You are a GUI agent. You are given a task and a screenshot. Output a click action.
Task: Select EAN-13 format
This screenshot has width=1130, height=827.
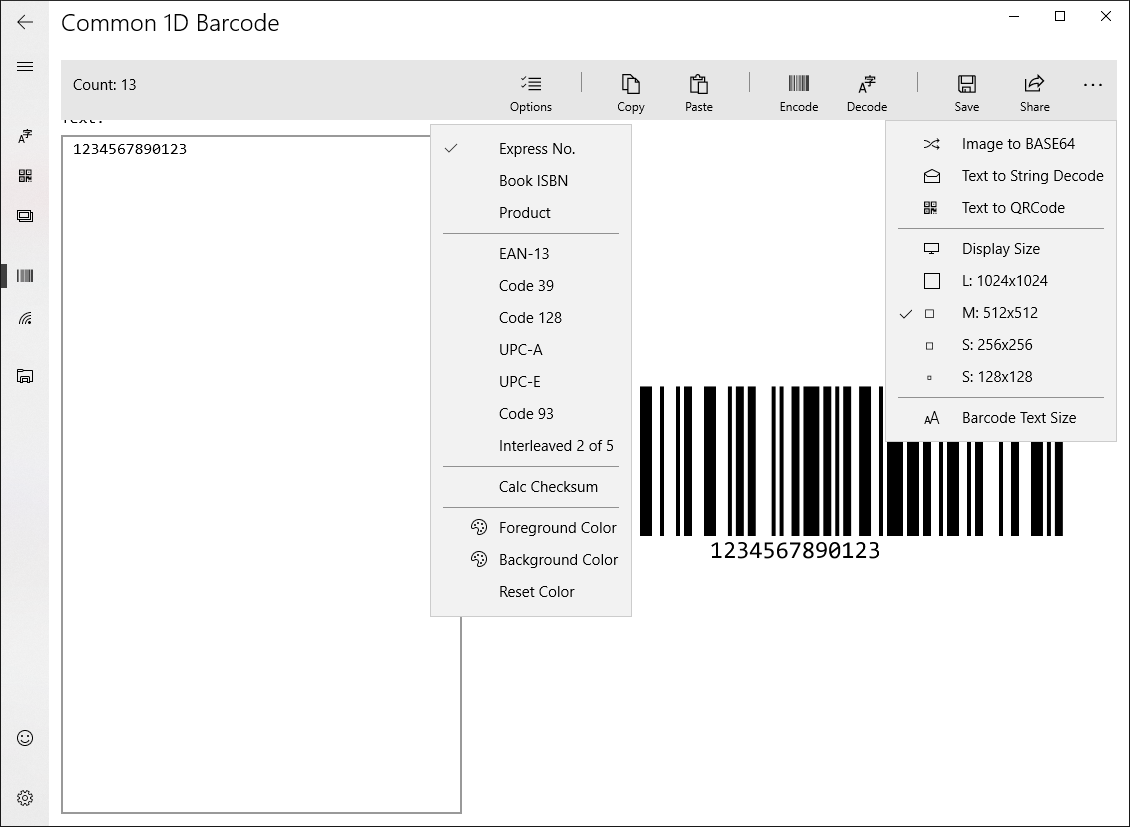pyautogui.click(x=531, y=254)
